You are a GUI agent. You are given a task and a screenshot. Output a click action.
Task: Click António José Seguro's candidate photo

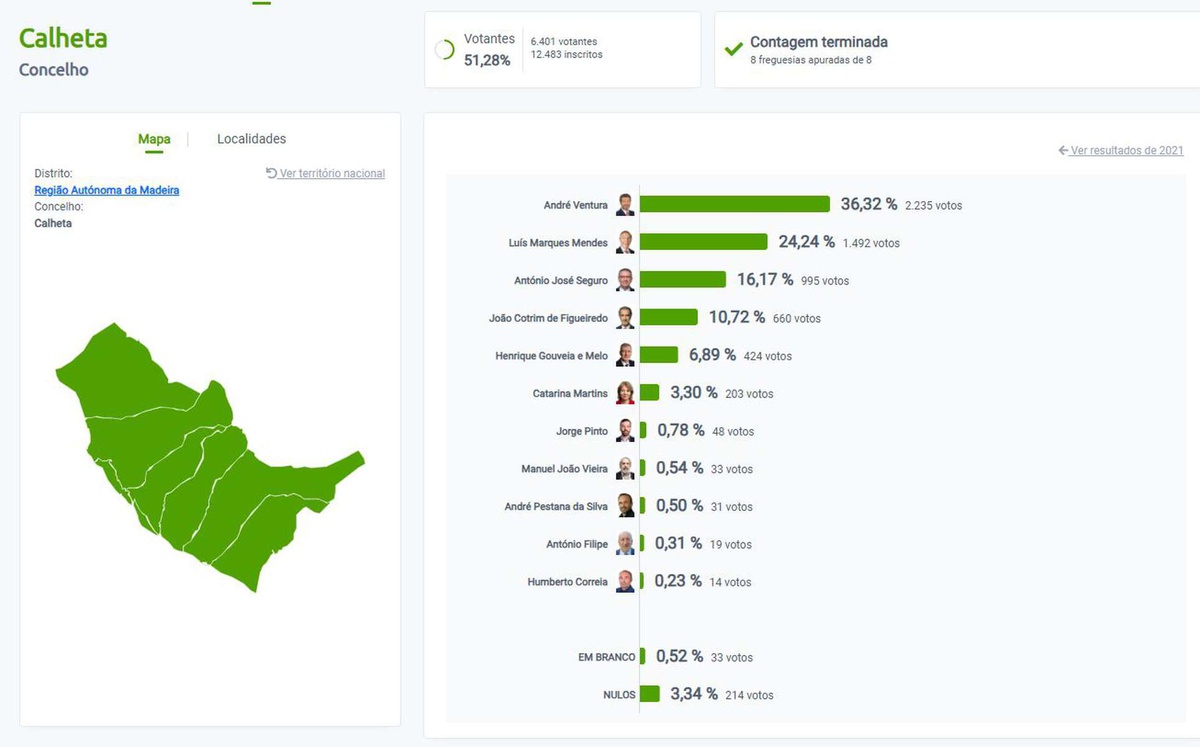tap(625, 280)
